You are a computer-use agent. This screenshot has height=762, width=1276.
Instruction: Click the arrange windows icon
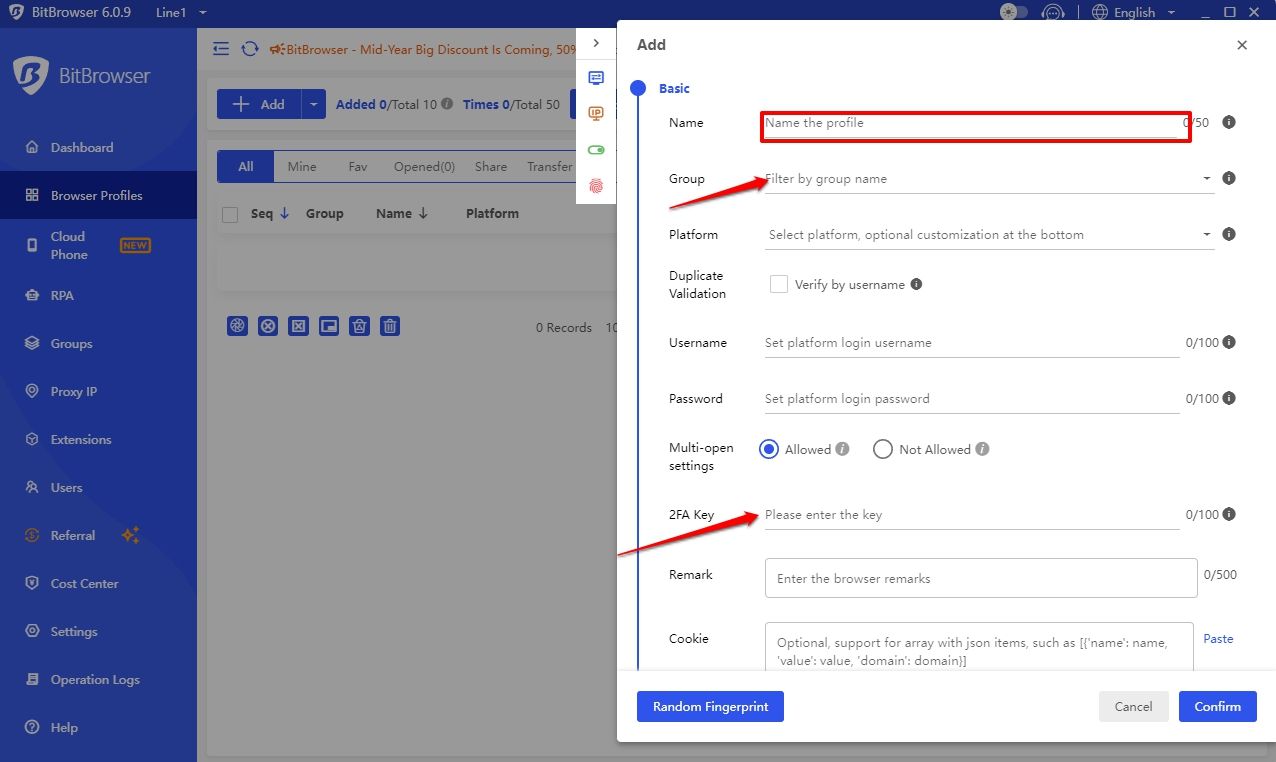pyautogui.click(x=329, y=326)
